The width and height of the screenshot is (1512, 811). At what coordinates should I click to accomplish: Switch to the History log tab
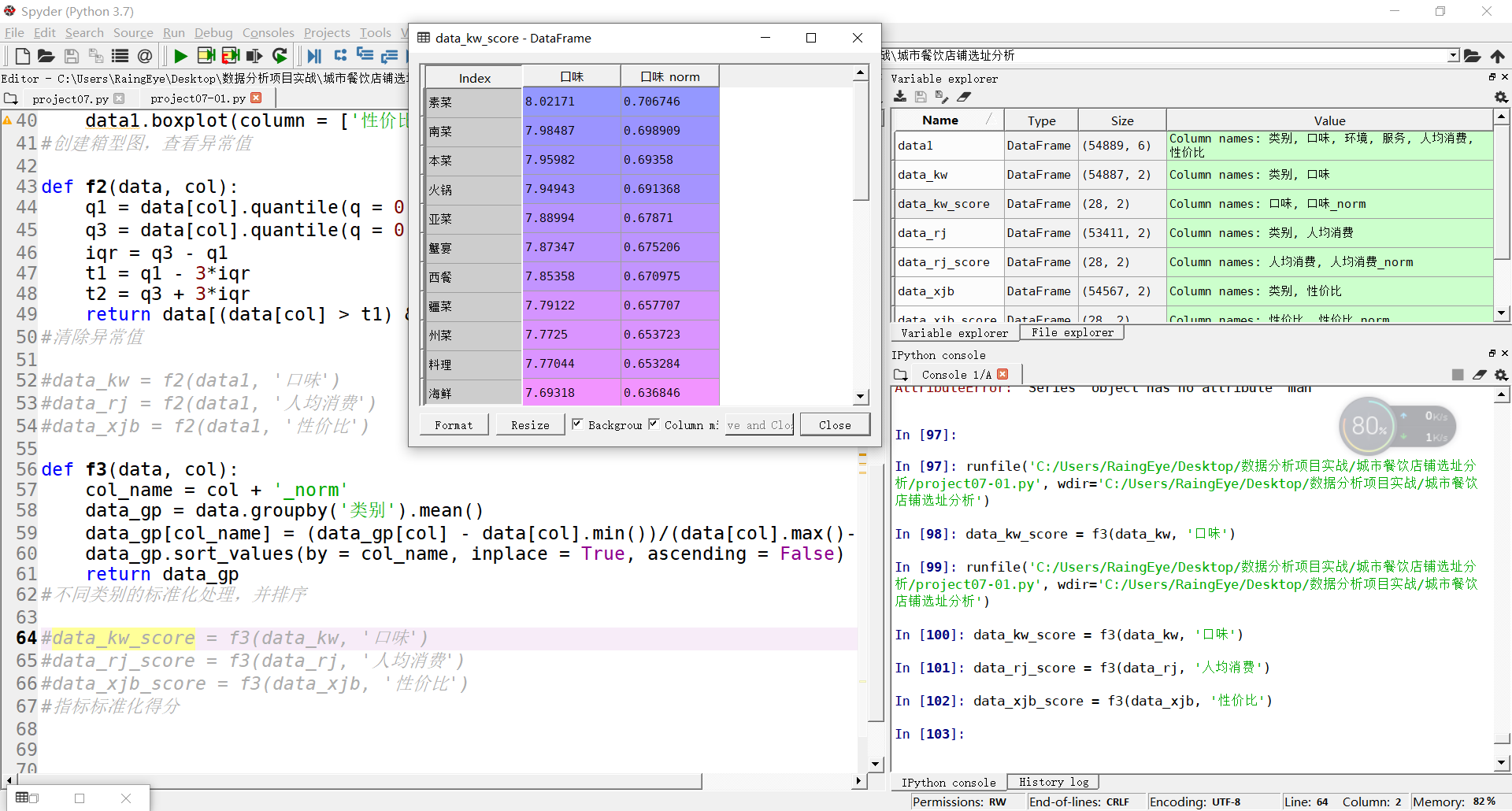1053,782
